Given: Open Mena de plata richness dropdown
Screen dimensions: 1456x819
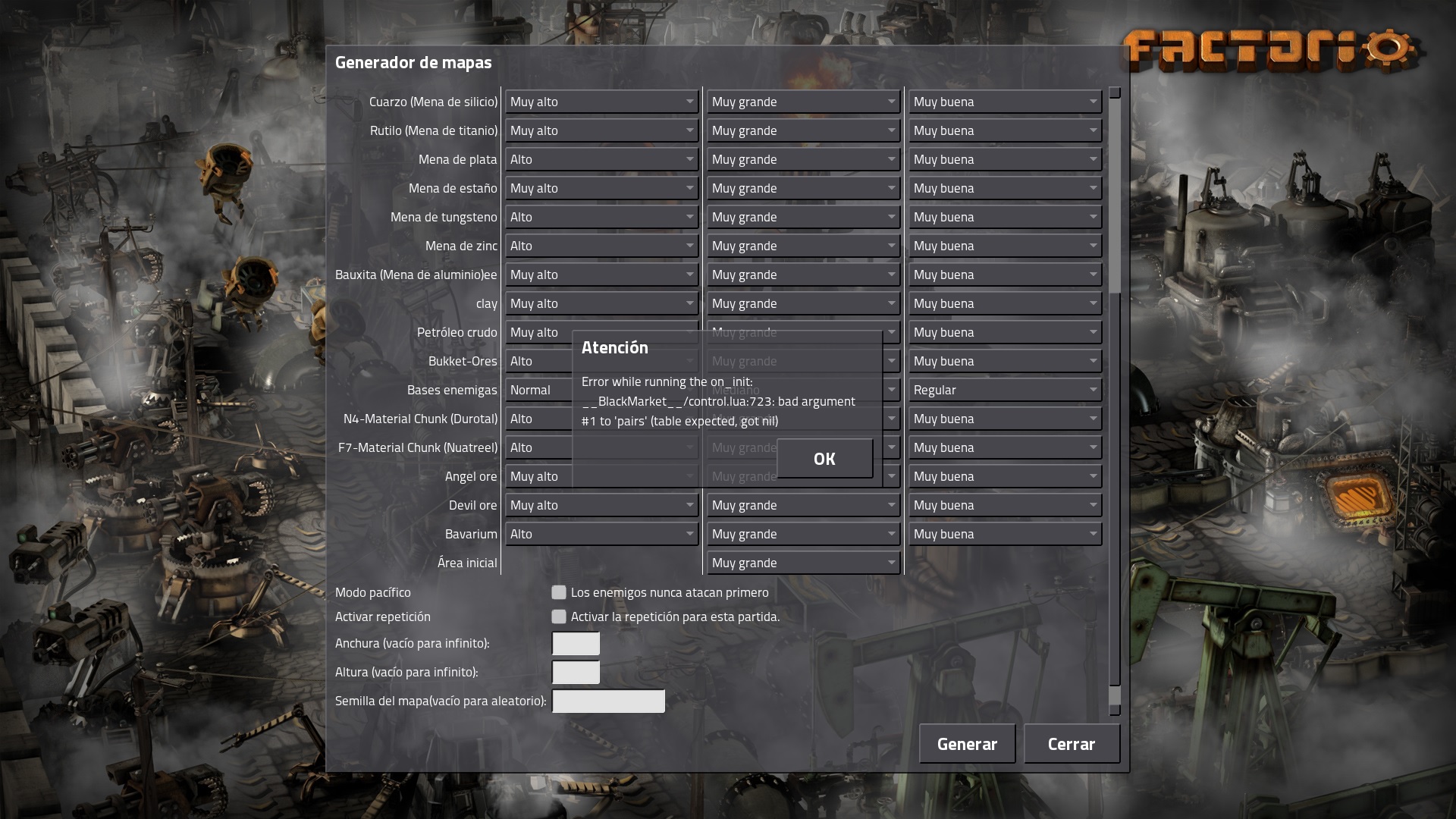Looking at the screenshot, I should click(1006, 159).
